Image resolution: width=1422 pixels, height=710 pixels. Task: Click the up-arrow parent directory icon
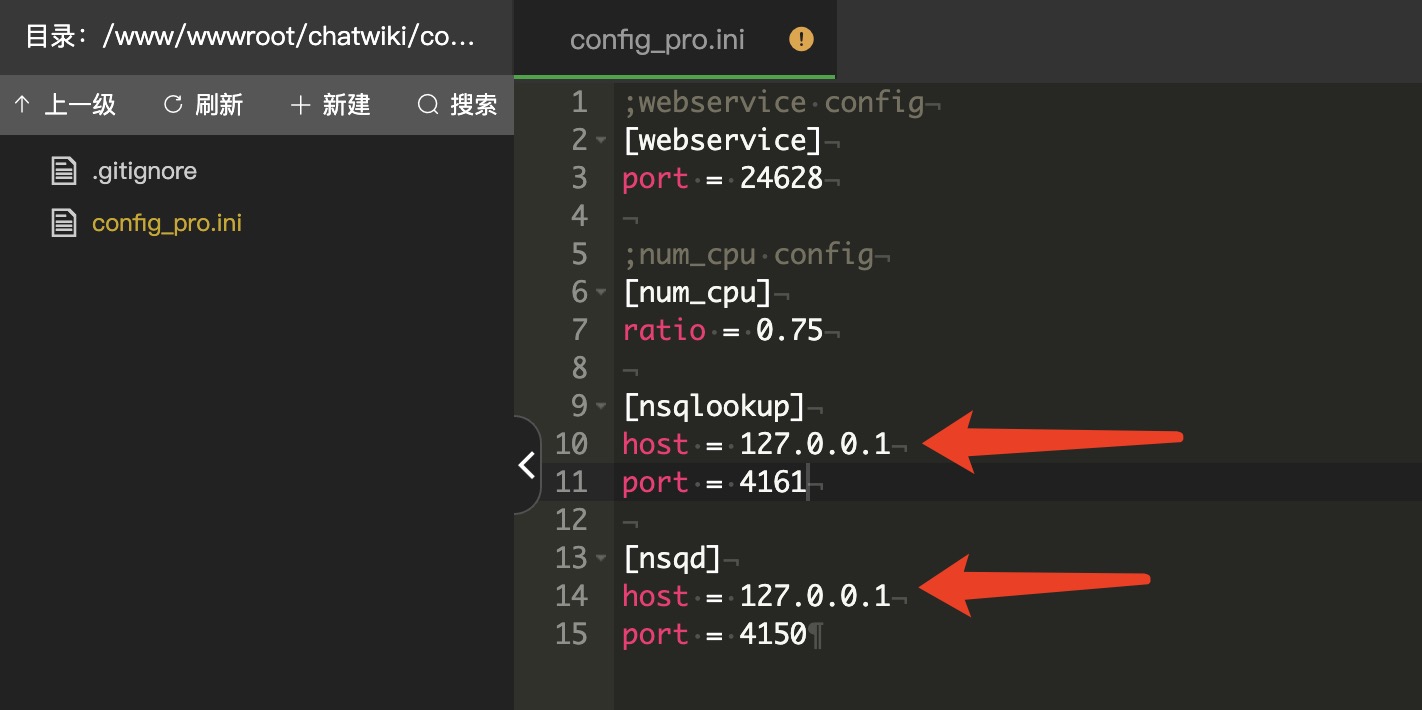22,104
